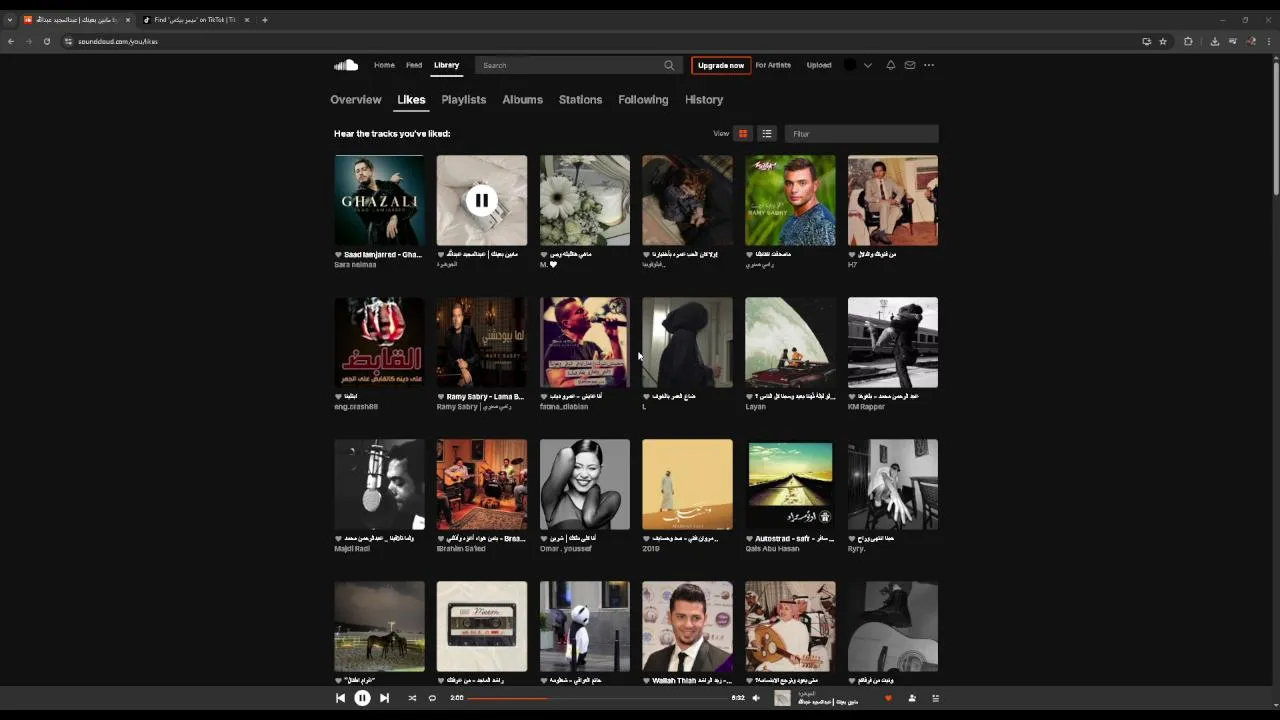
Task: Switch to the Stations tab
Action: coord(580,100)
